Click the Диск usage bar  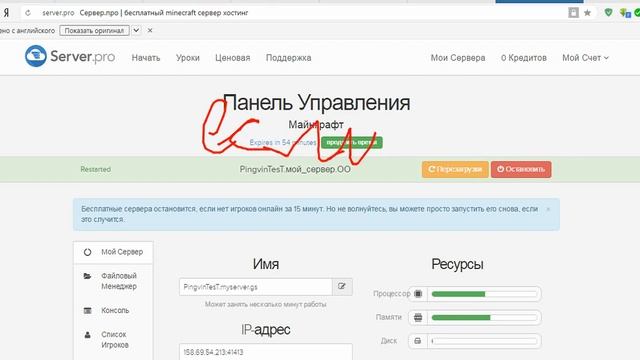click(484, 341)
